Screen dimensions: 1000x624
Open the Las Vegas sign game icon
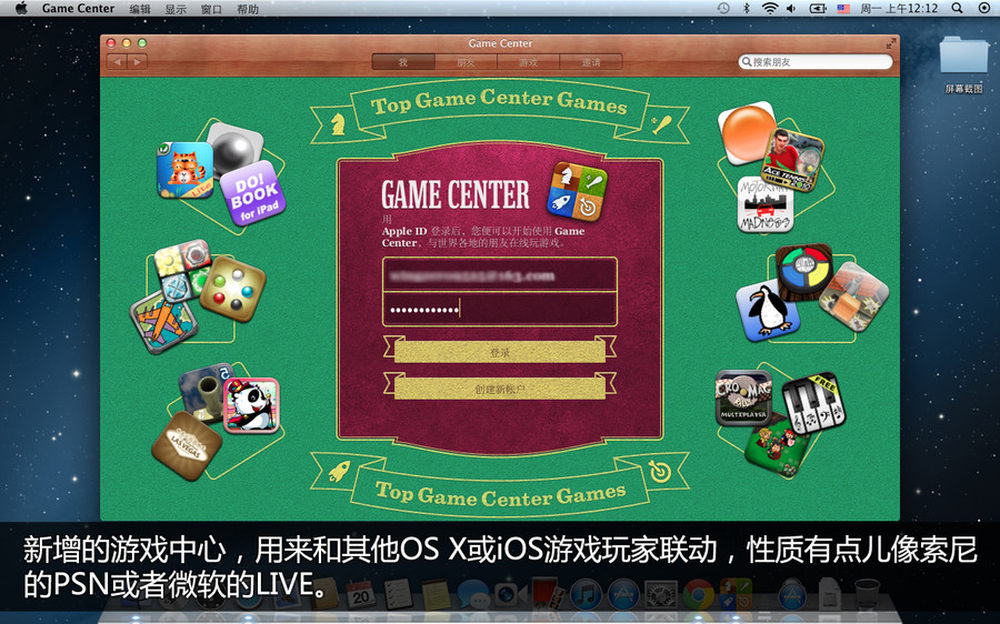click(x=186, y=446)
